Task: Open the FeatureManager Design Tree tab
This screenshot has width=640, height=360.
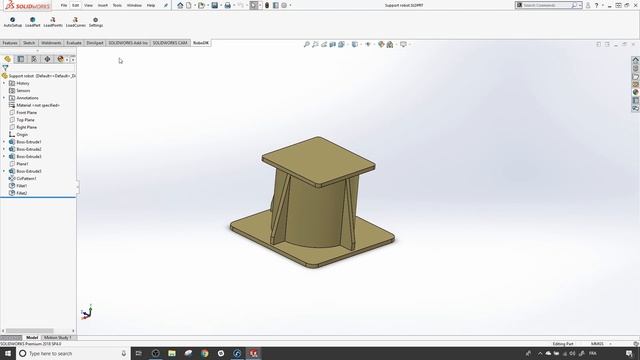Action: [7, 59]
